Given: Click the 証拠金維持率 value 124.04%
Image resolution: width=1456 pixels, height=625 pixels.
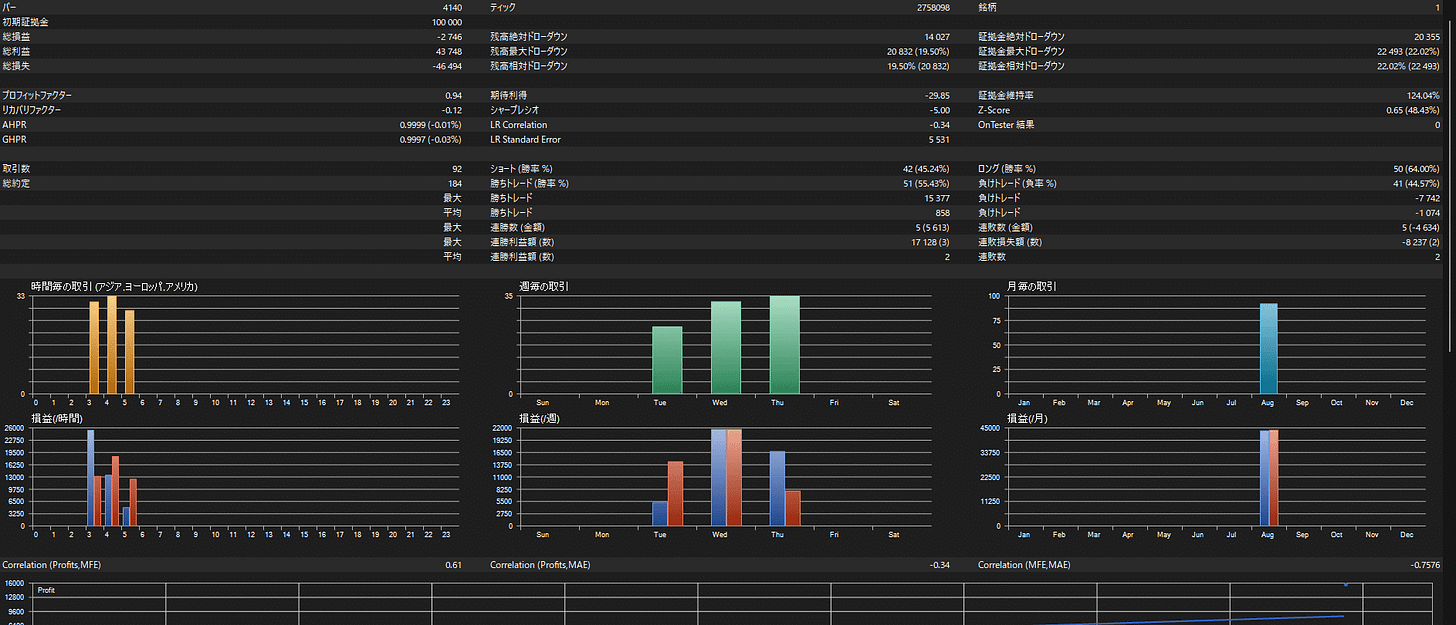Looking at the screenshot, I should tap(1424, 95).
